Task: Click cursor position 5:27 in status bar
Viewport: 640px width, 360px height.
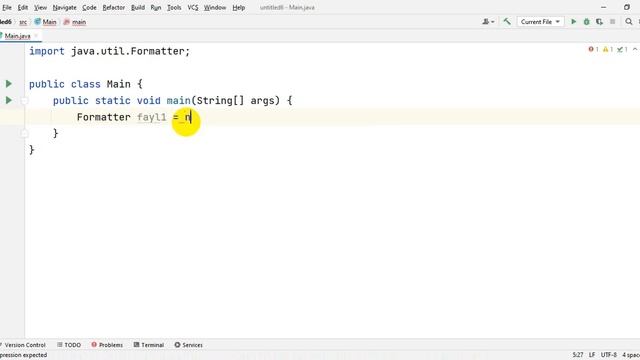Action: (578, 355)
